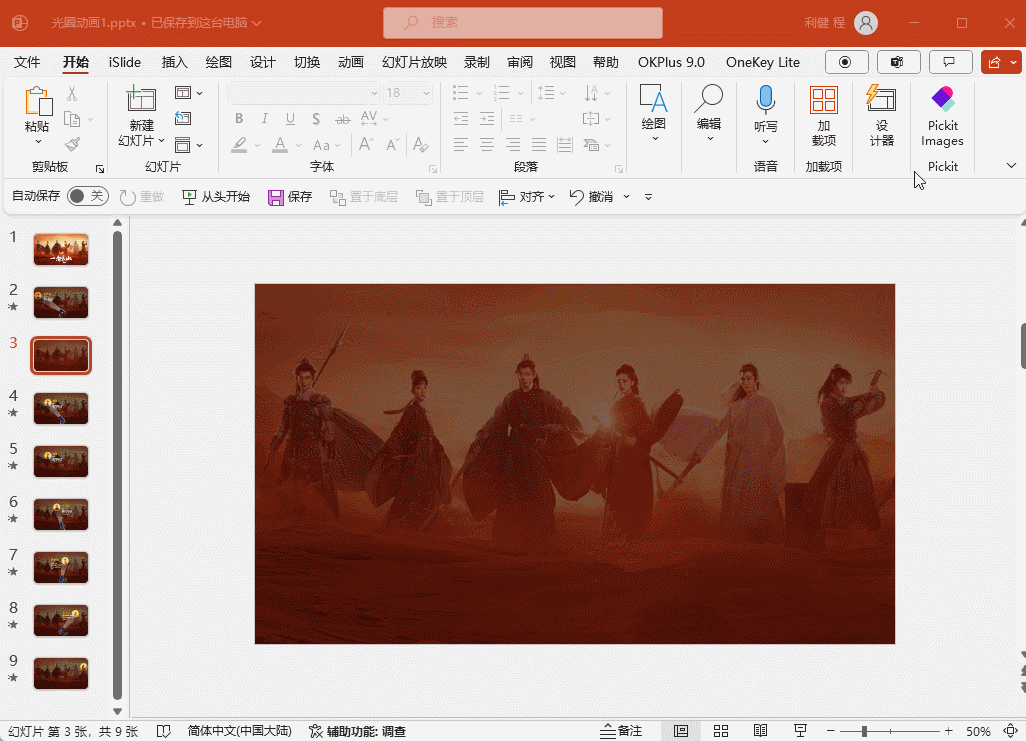Select slide 5 thumbnail
Image resolution: width=1026 pixels, height=741 pixels.
(61, 461)
